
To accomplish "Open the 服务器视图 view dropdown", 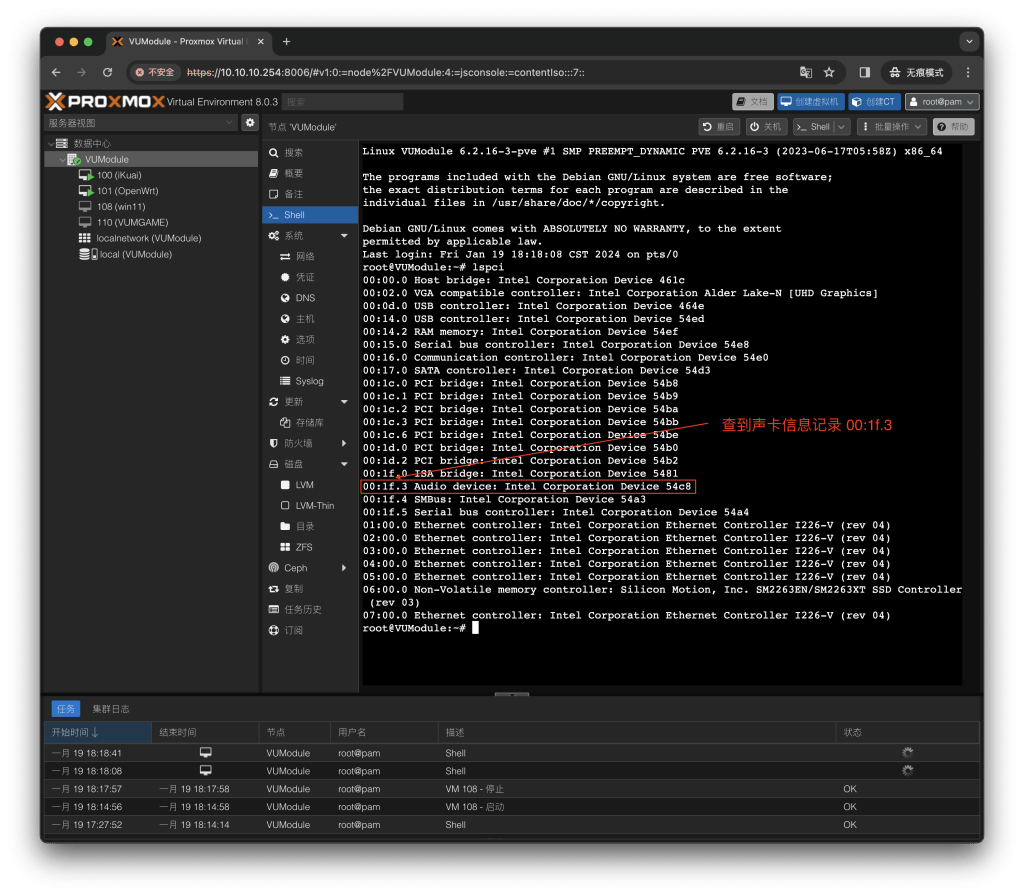I will 140,123.
